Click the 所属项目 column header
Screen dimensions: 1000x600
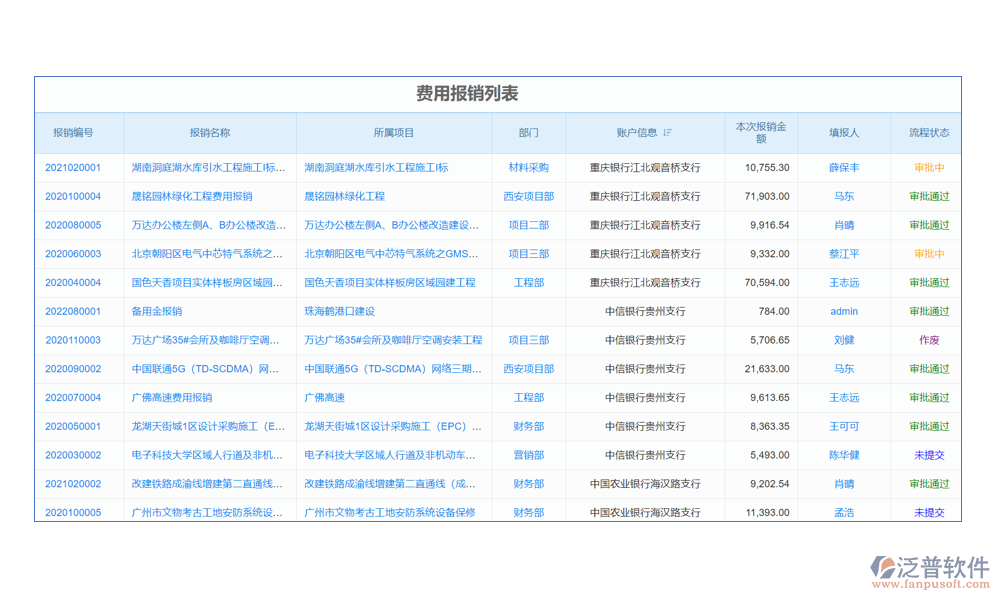[394, 133]
